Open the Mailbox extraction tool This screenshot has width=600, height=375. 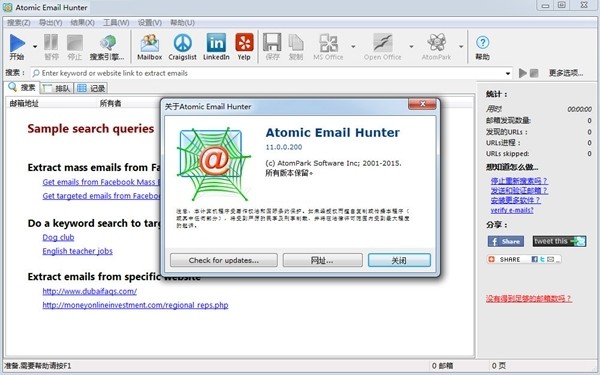[x=149, y=43]
